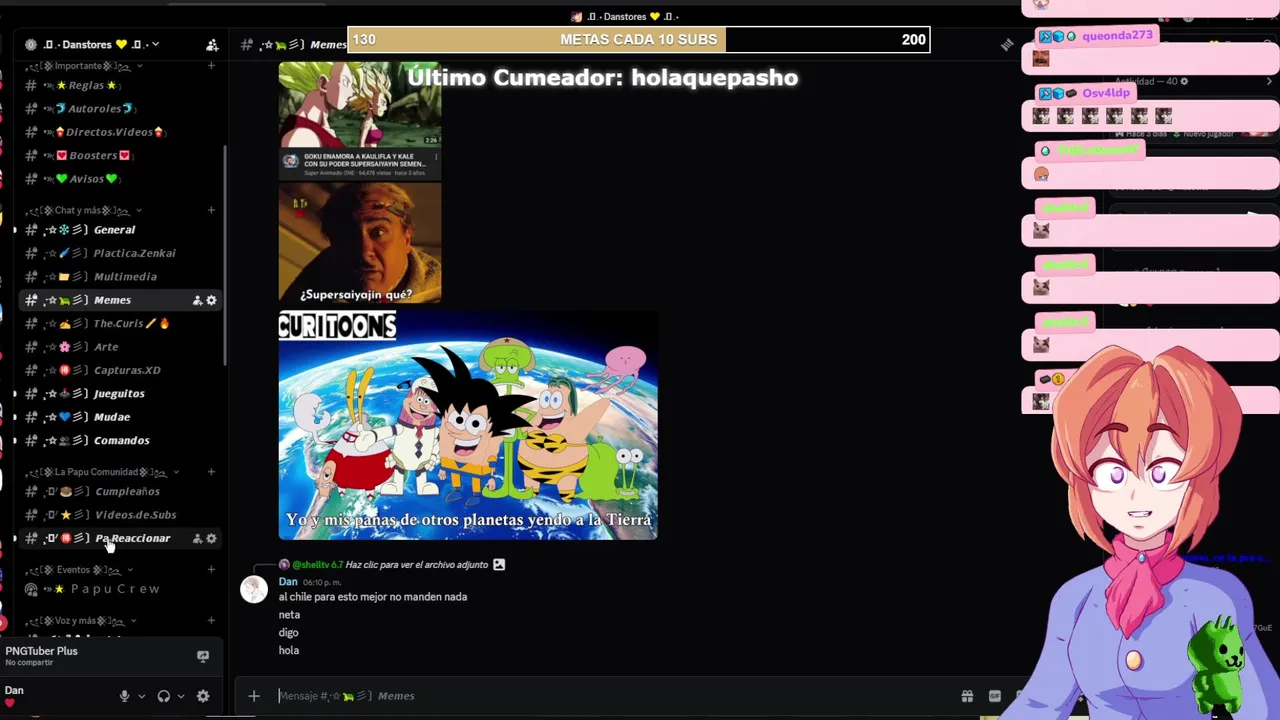Screen dimensions: 1280x720
Task: Click the header icon left of the chat overlay
Action: click(1007, 45)
